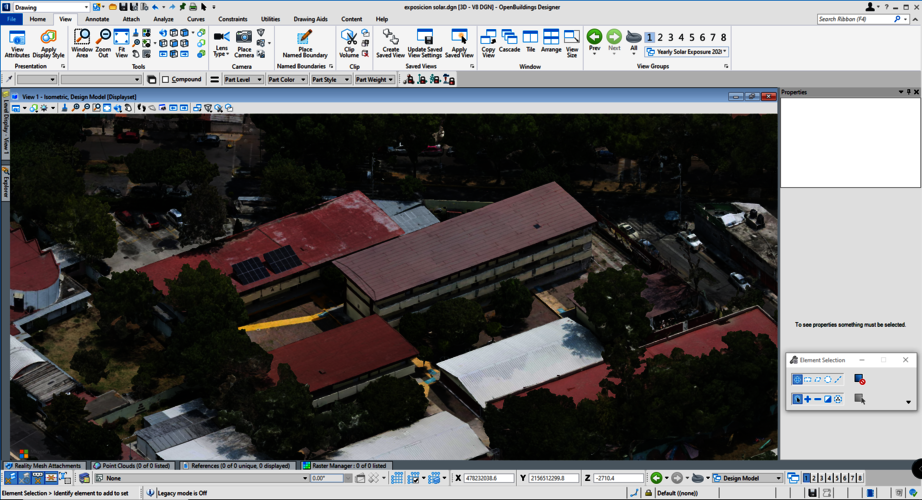Open the Part Weight dropdown
922x500 pixels.
(374, 79)
